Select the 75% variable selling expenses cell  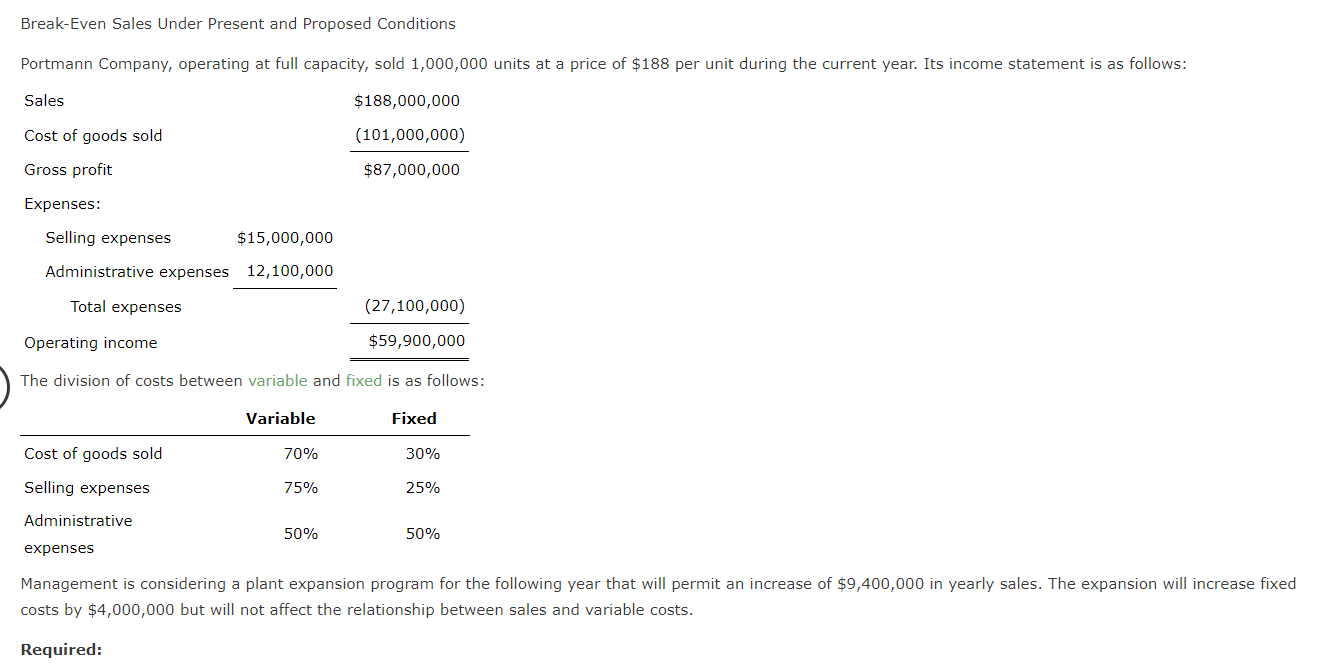pos(301,488)
